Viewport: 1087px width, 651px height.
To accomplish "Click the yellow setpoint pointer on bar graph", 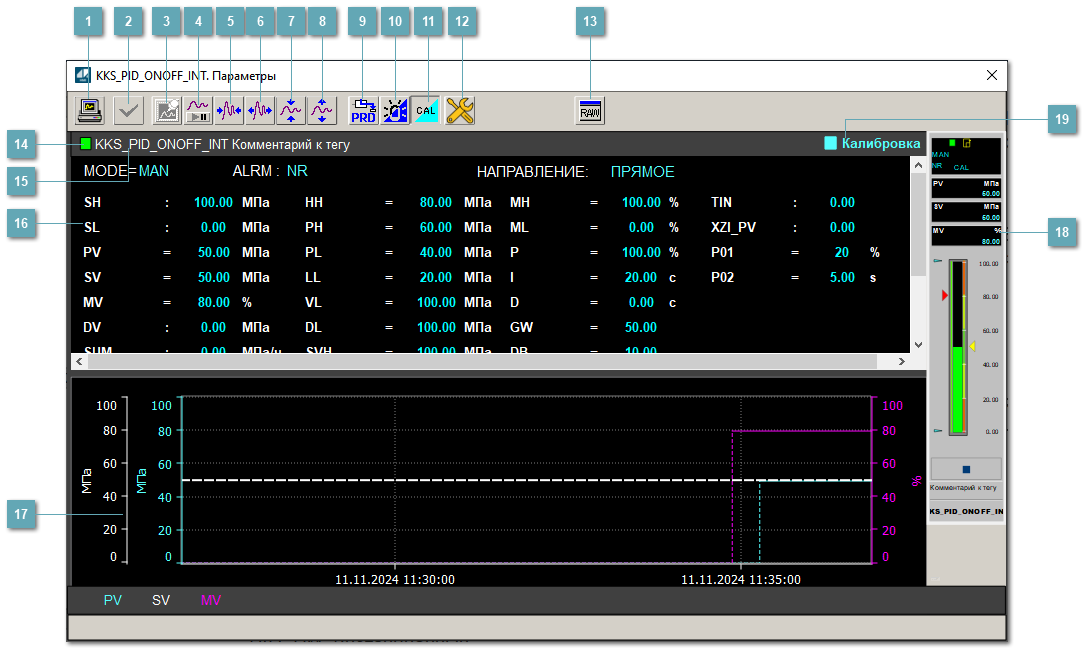I will point(972,346).
